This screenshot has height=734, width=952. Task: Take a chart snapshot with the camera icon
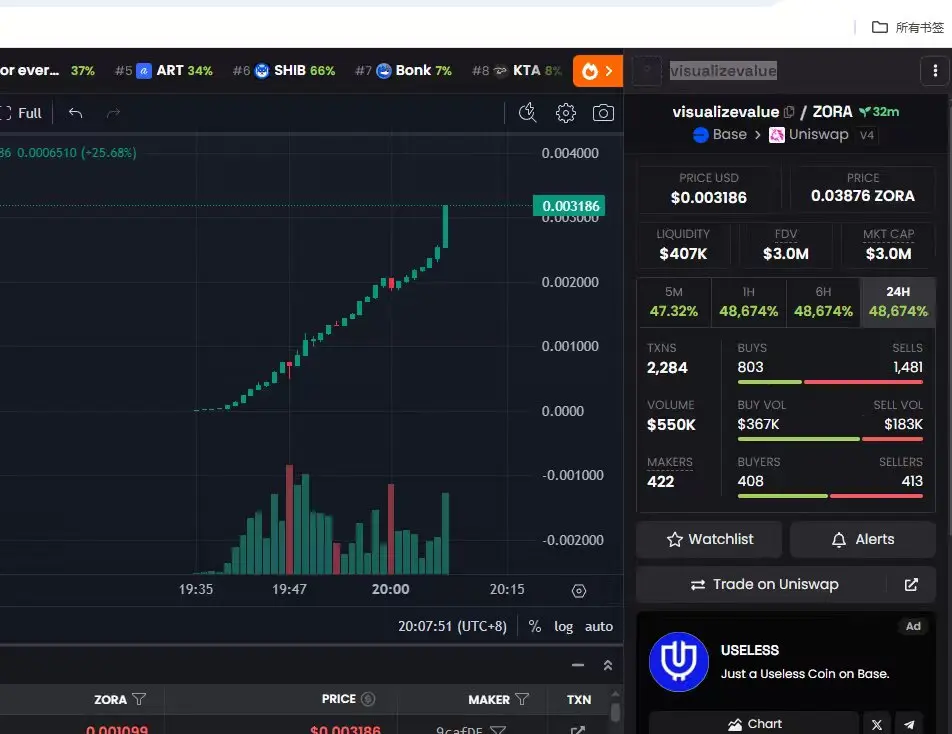pyautogui.click(x=603, y=113)
